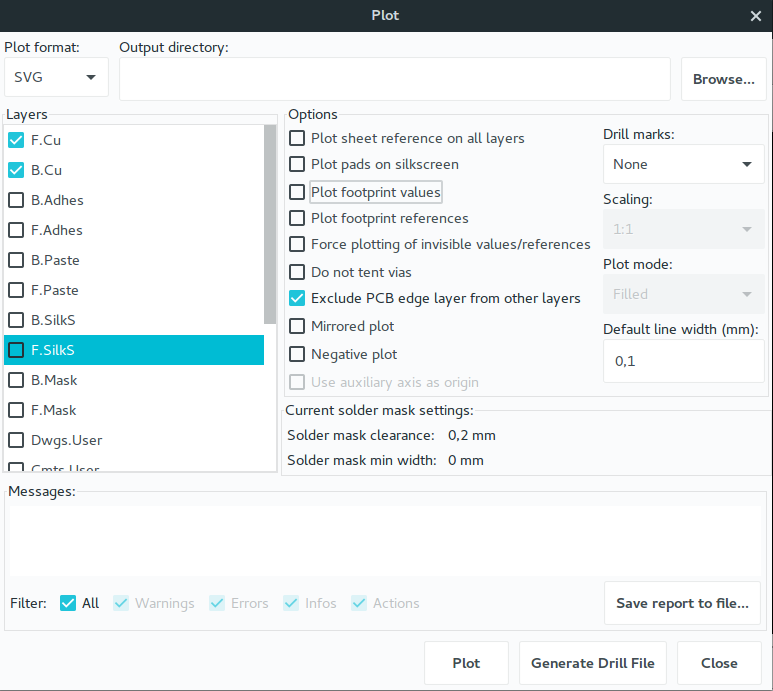Check Do not tent vias
The image size is (773, 691).
297,272
